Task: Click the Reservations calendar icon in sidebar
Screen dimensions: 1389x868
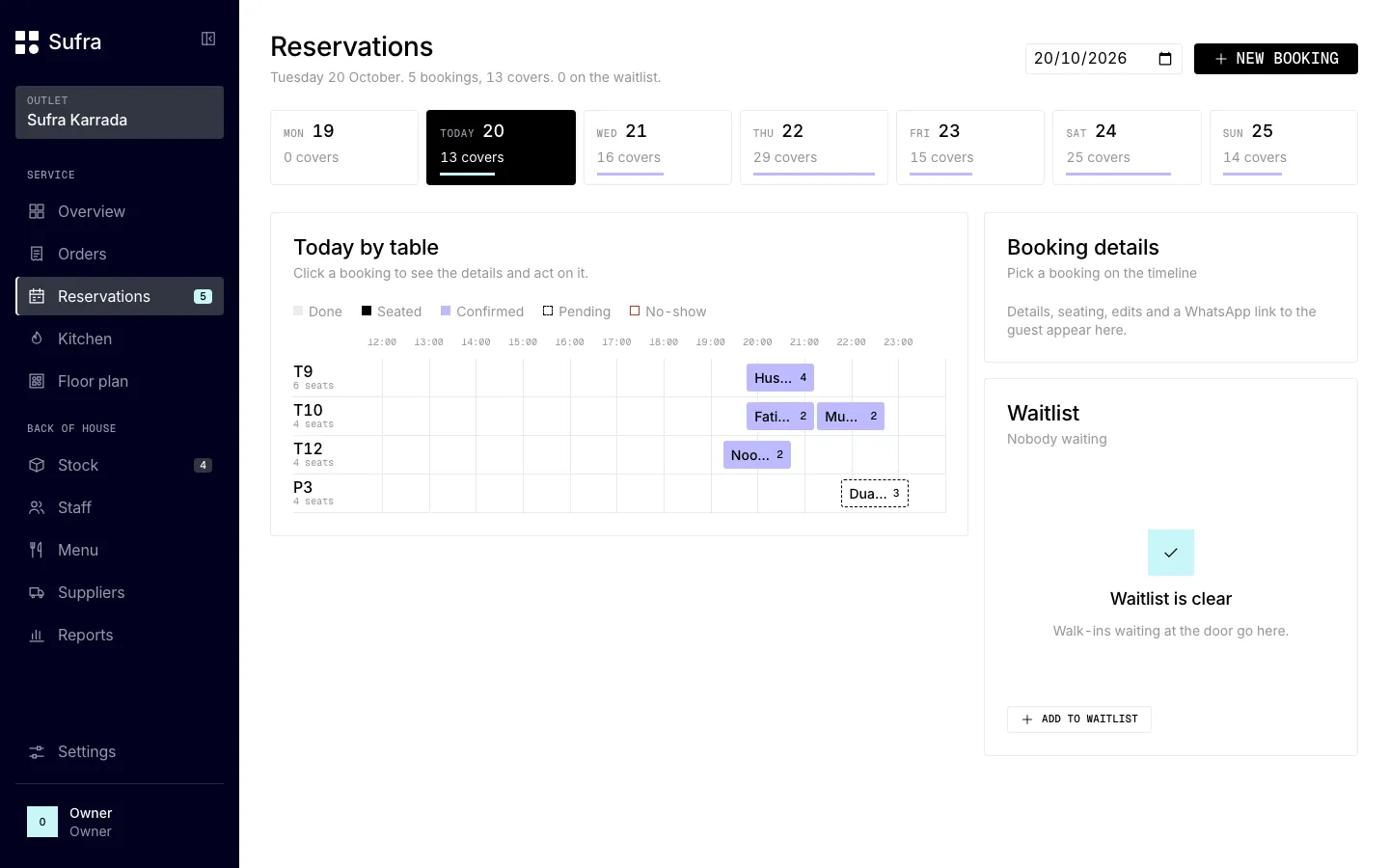Action: pos(37,296)
